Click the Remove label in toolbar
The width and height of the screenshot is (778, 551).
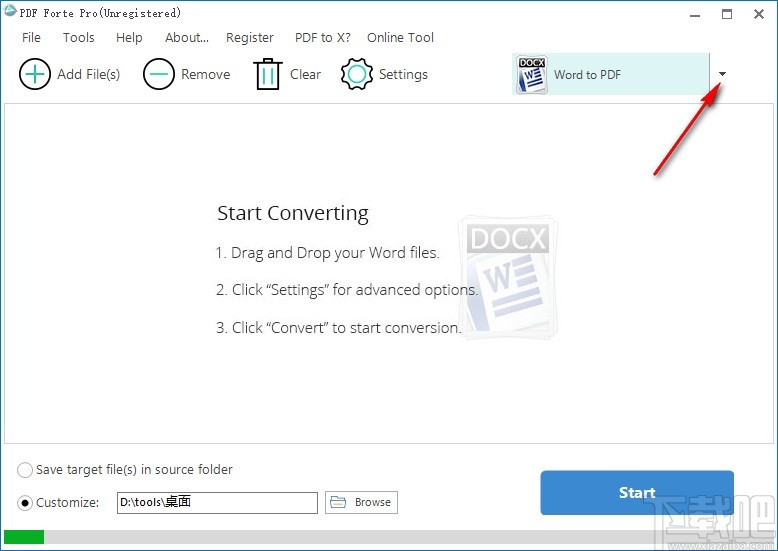[205, 74]
